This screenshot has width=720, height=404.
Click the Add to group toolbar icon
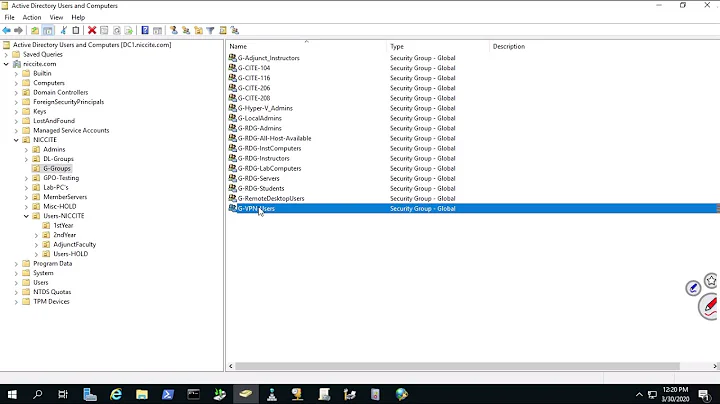(235, 30)
